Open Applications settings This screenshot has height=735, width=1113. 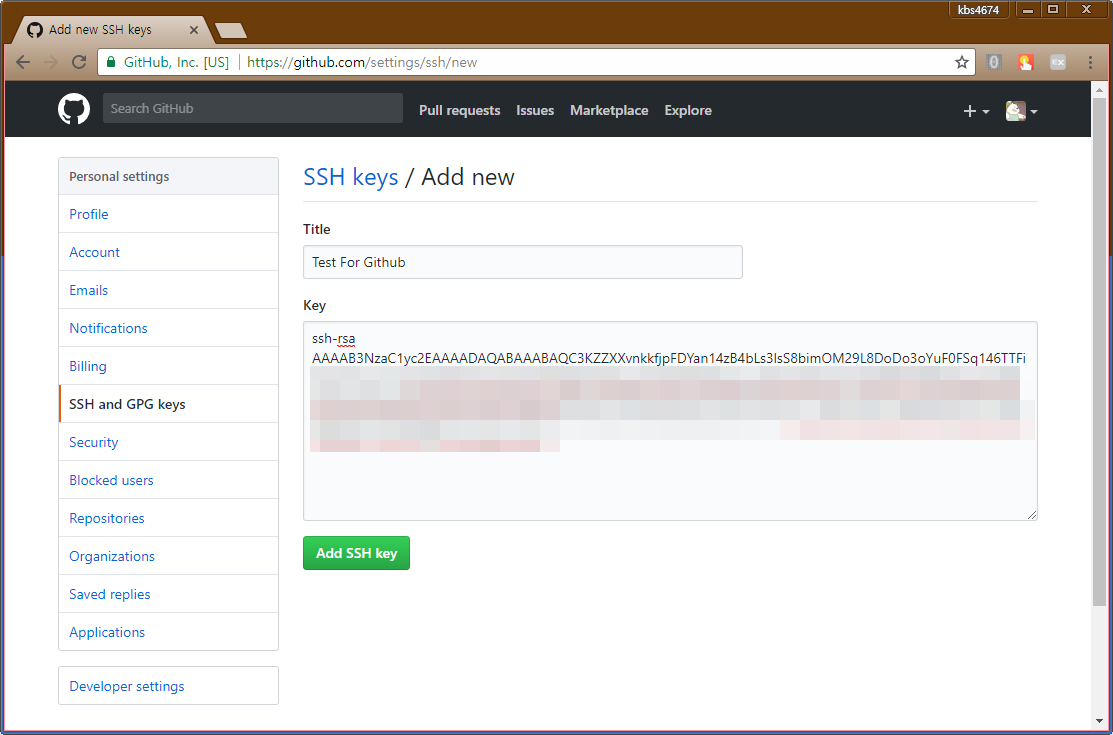[x=168, y=632]
